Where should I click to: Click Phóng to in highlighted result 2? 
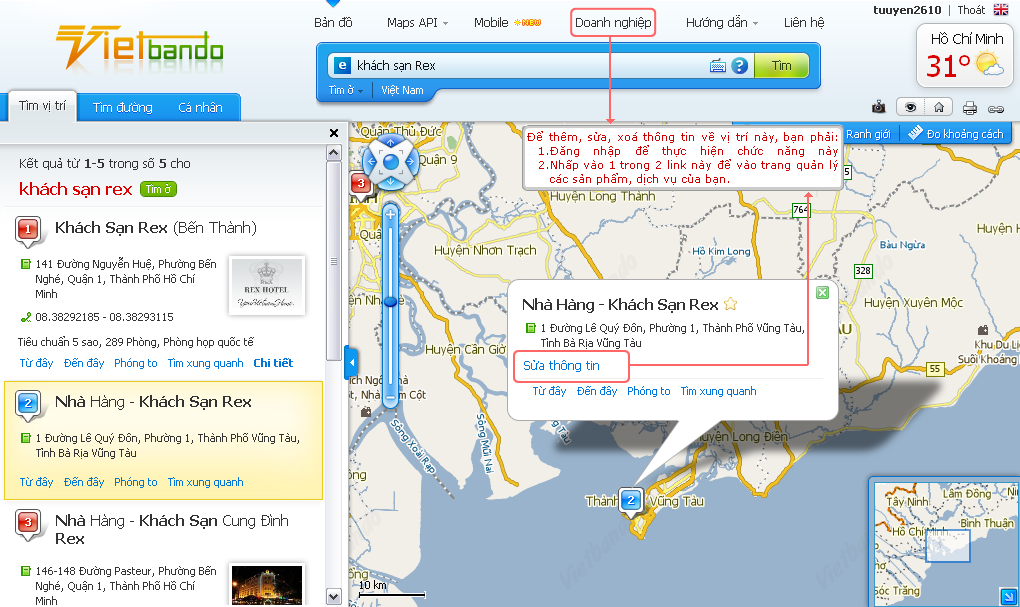[x=135, y=482]
